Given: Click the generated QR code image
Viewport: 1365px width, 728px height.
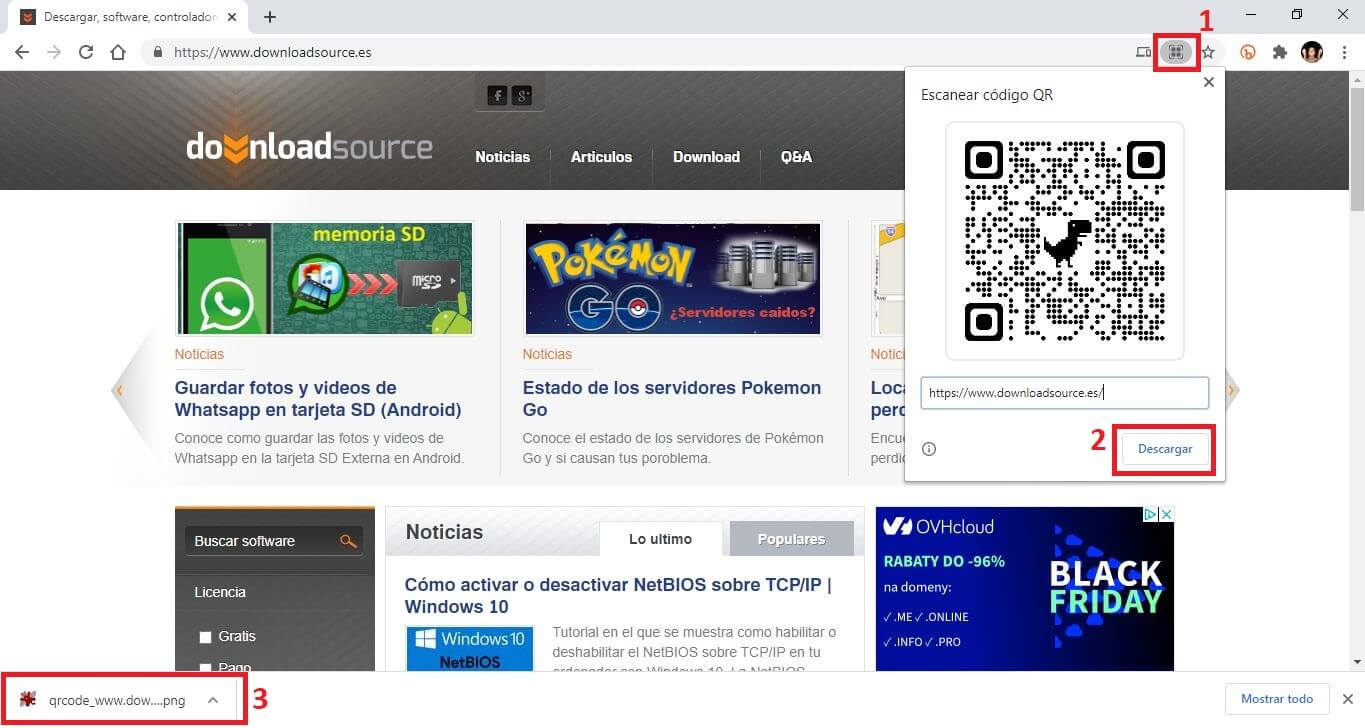Looking at the screenshot, I should (x=1065, y=241).
